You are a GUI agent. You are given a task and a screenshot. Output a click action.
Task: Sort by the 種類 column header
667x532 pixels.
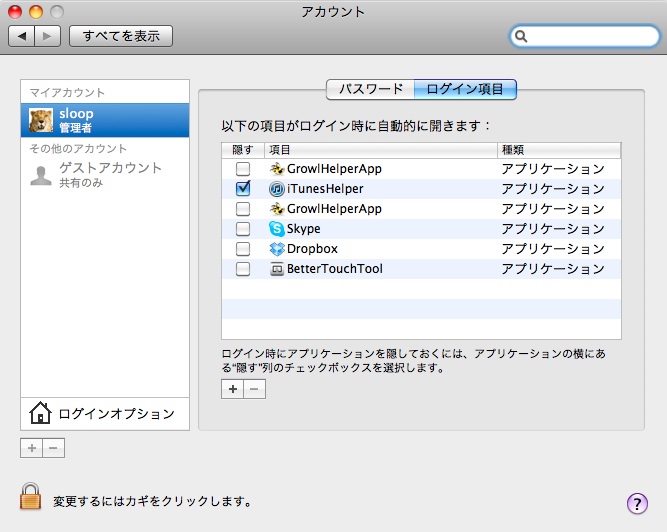click(559, 150)
